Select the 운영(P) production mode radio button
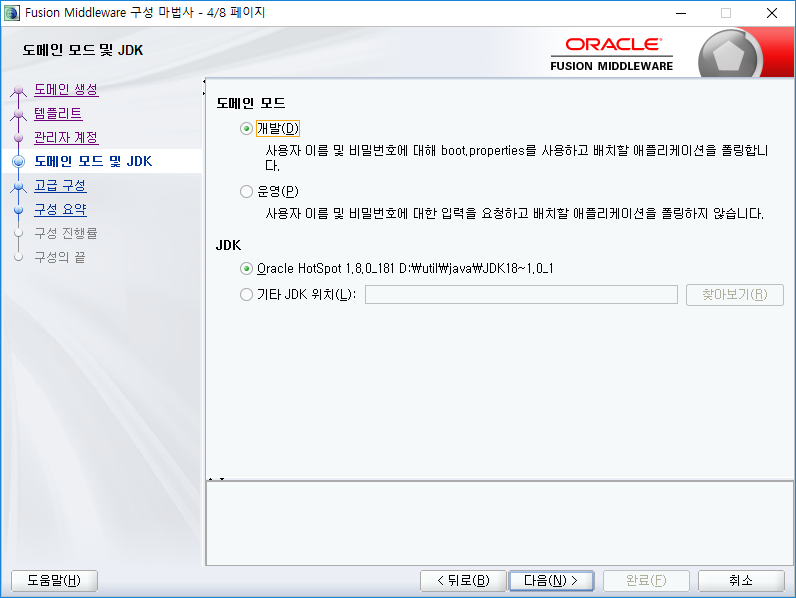This screenshot has width=796, height=598. pos(246,191)
